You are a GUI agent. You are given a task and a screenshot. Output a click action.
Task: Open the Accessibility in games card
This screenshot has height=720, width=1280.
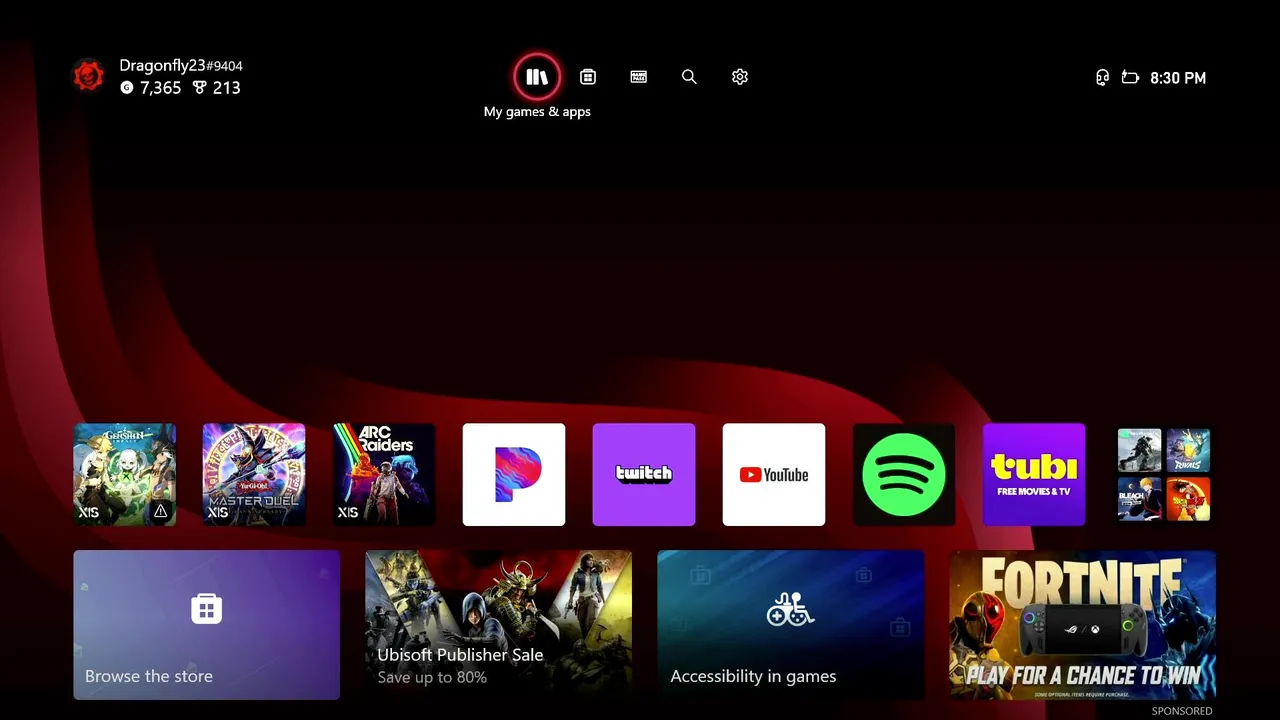tap(790, 625)
